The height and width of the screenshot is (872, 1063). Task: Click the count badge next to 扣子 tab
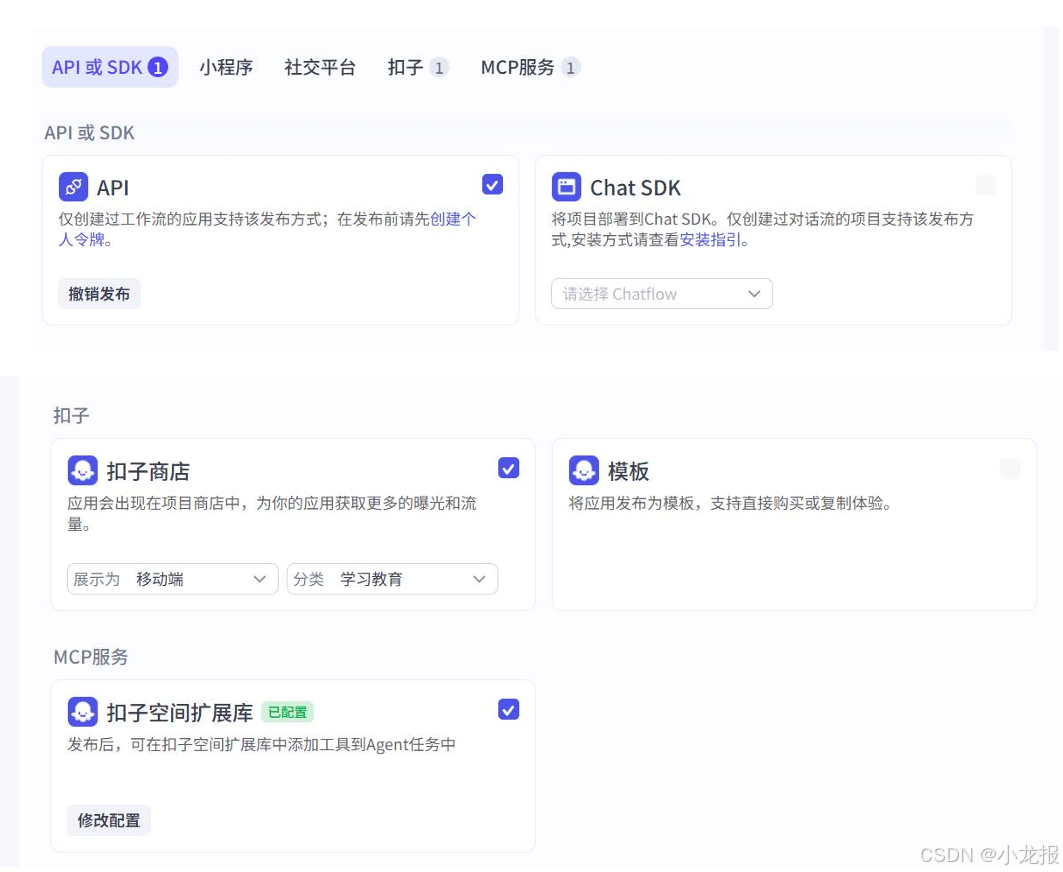point(440,68)
